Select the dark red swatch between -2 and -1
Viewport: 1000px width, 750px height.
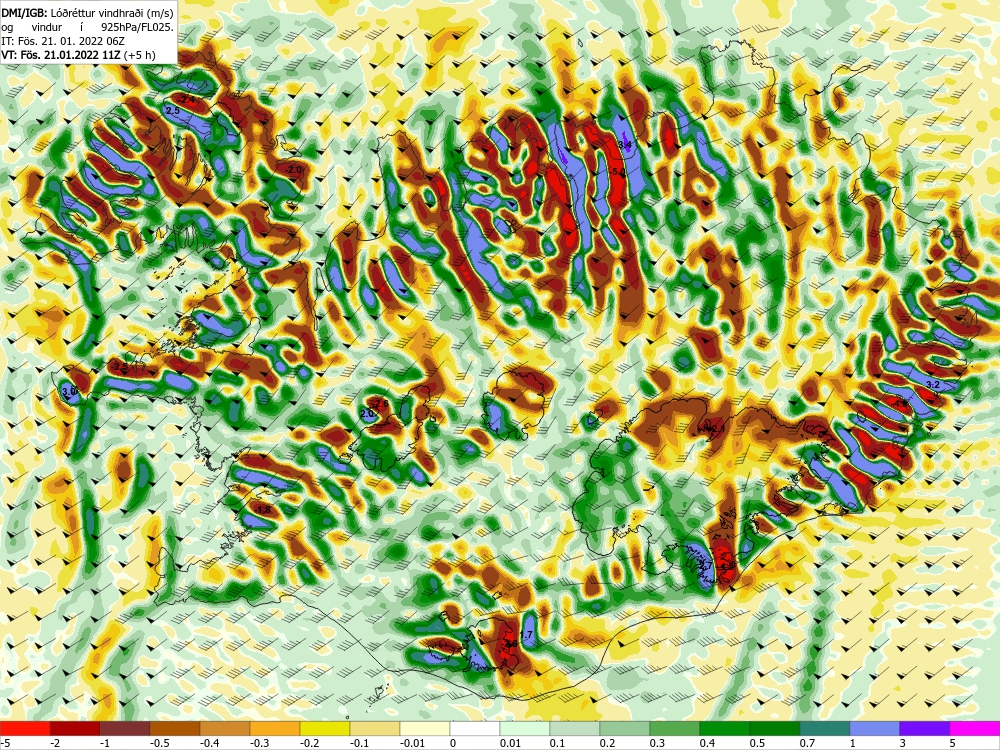point(75,728)
